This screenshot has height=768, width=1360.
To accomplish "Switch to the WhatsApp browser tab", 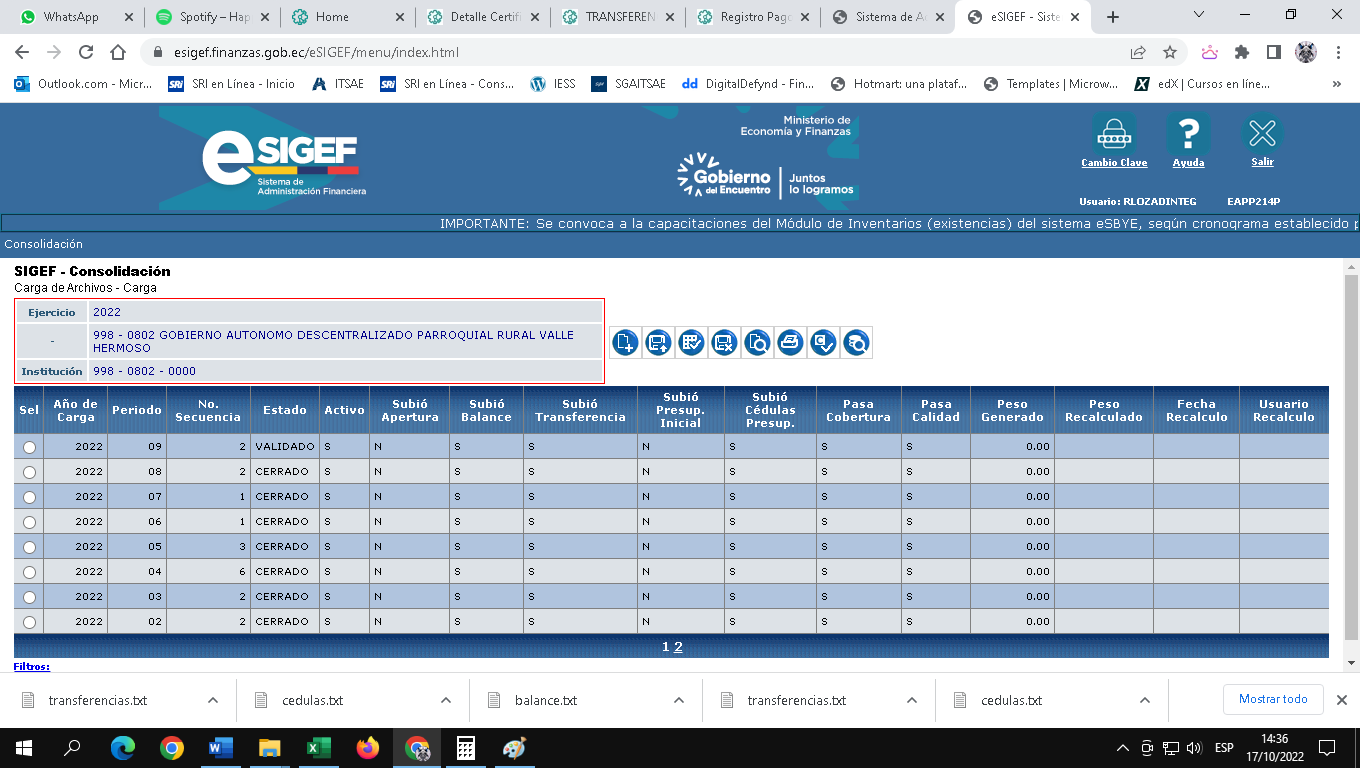I will 70,17.
